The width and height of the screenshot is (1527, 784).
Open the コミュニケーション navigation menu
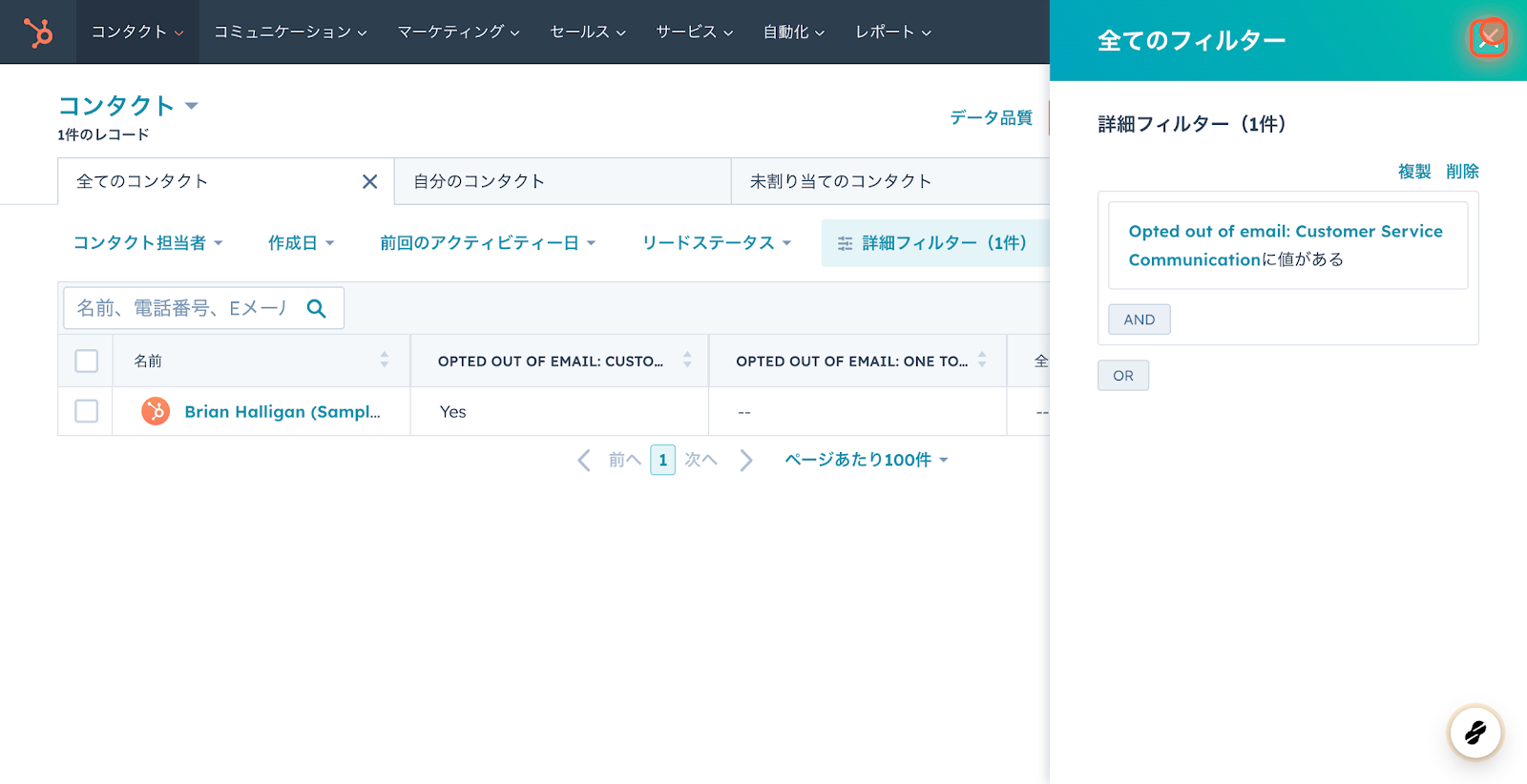point(290,31)
